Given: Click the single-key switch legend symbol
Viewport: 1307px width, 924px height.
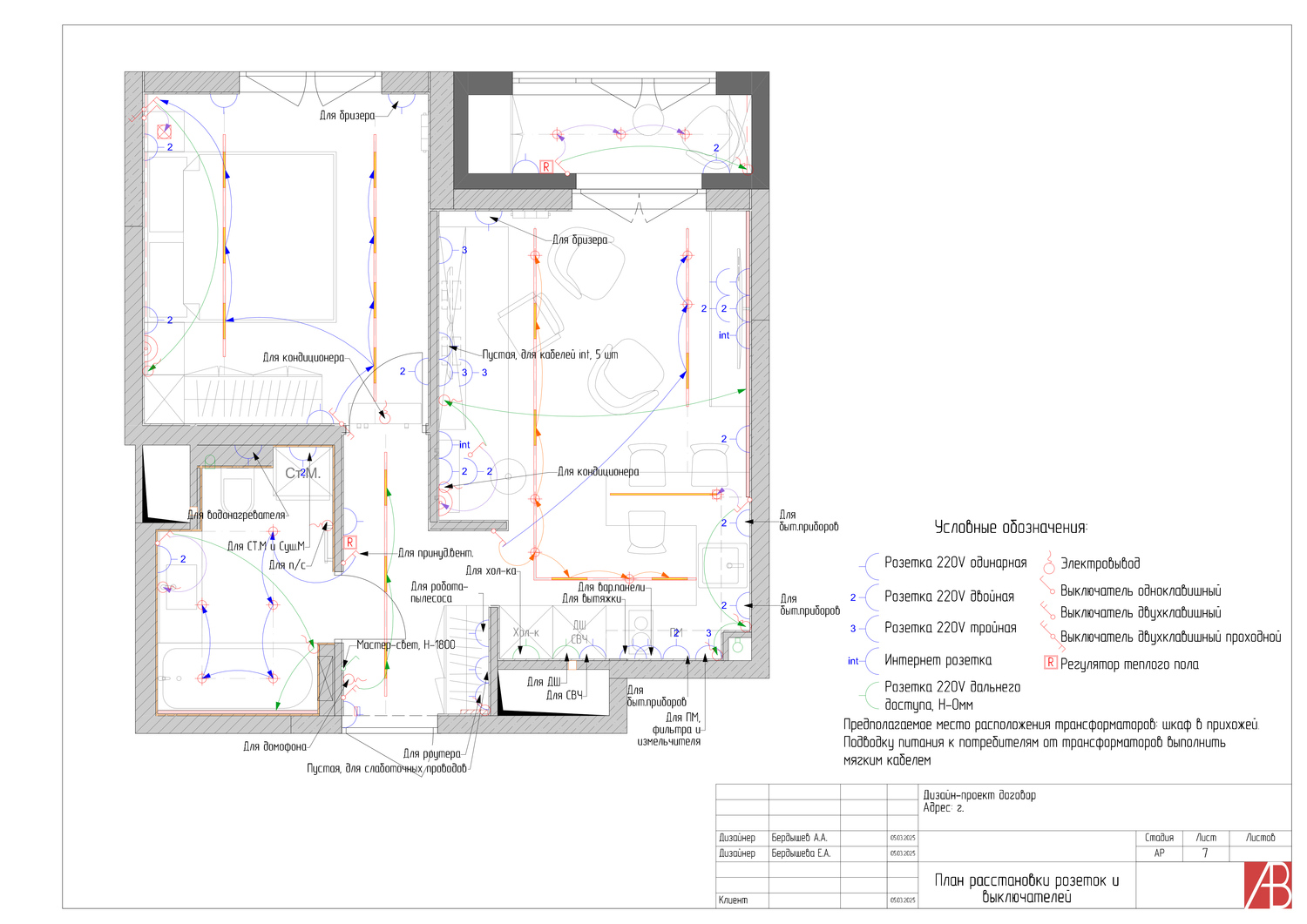Looking at the screenshot, I should coord(1048,589).
